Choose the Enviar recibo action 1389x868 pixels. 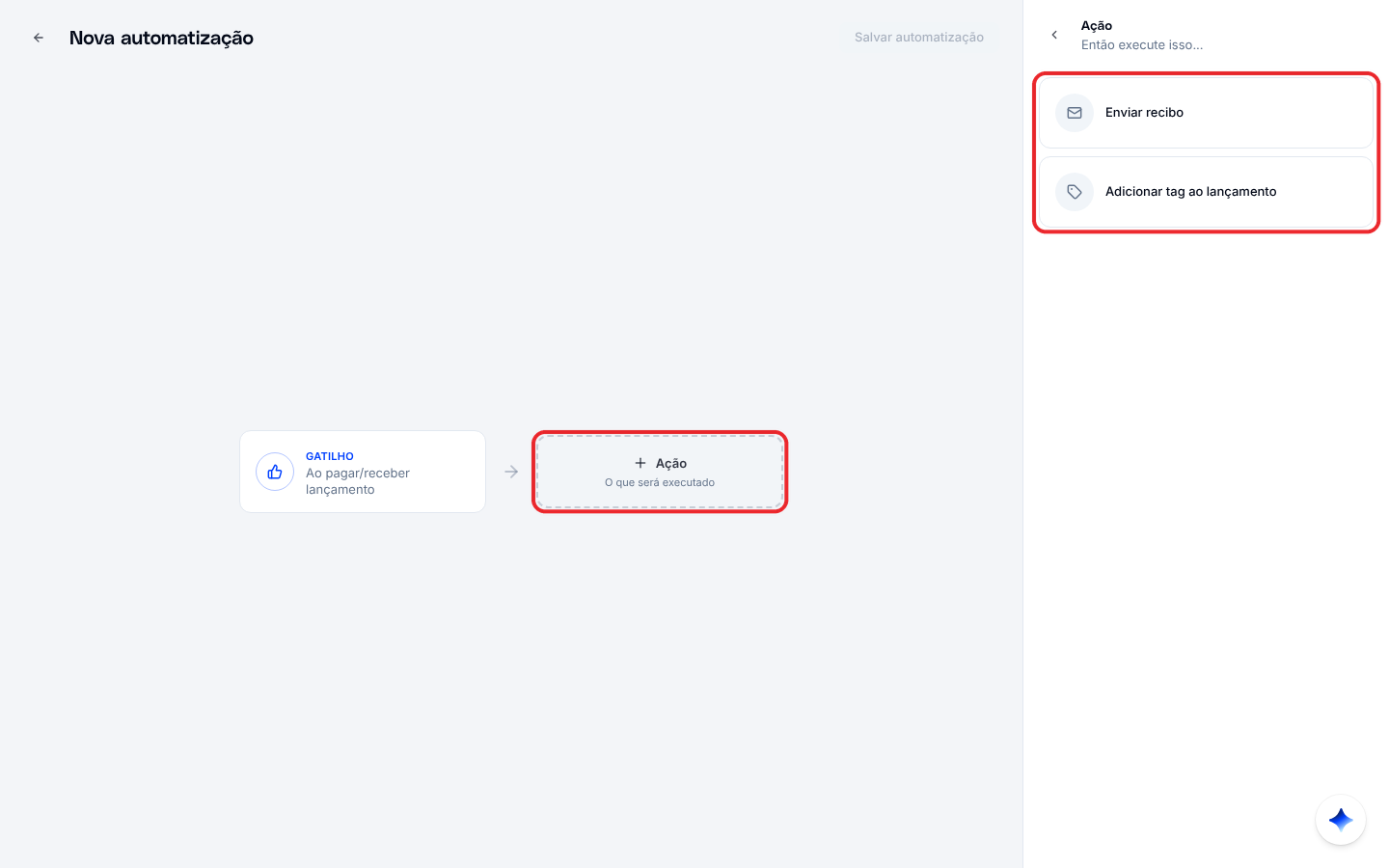pos(1206,113)
